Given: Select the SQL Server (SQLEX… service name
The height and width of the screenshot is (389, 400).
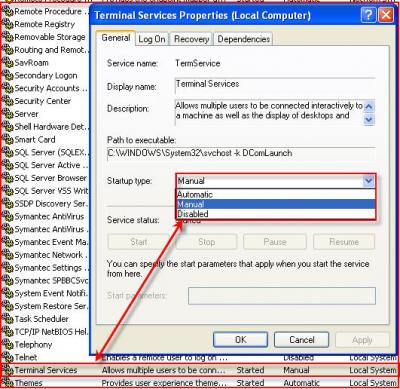Looking at the screenshot, I should point(51,152).
